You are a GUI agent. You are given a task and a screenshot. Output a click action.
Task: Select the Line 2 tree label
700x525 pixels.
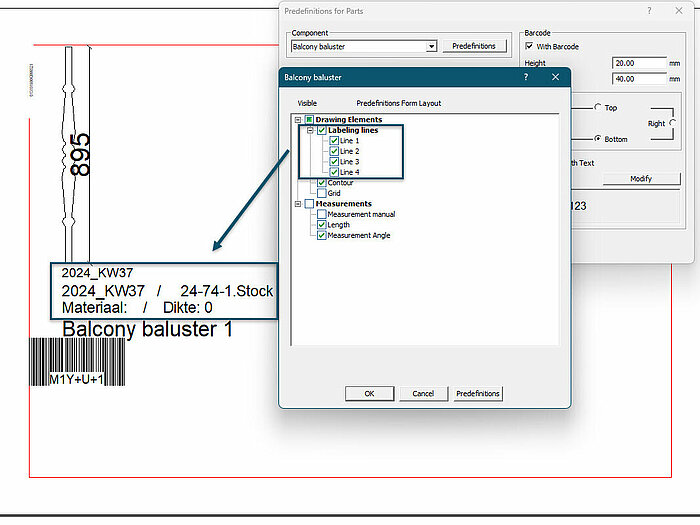click(x=350, y=151)
